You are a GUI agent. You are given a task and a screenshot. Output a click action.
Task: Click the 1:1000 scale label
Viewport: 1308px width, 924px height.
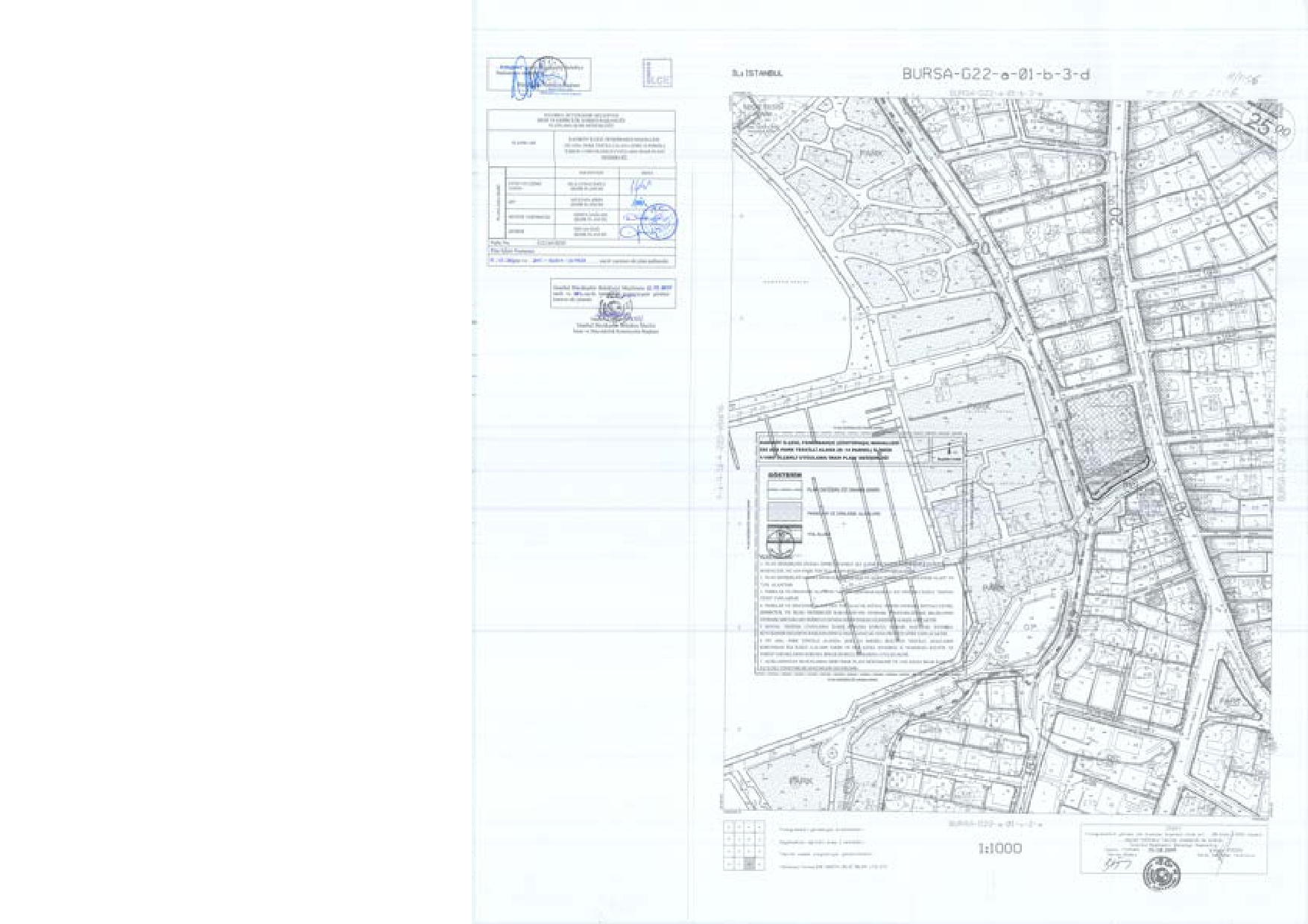point(999,848)
